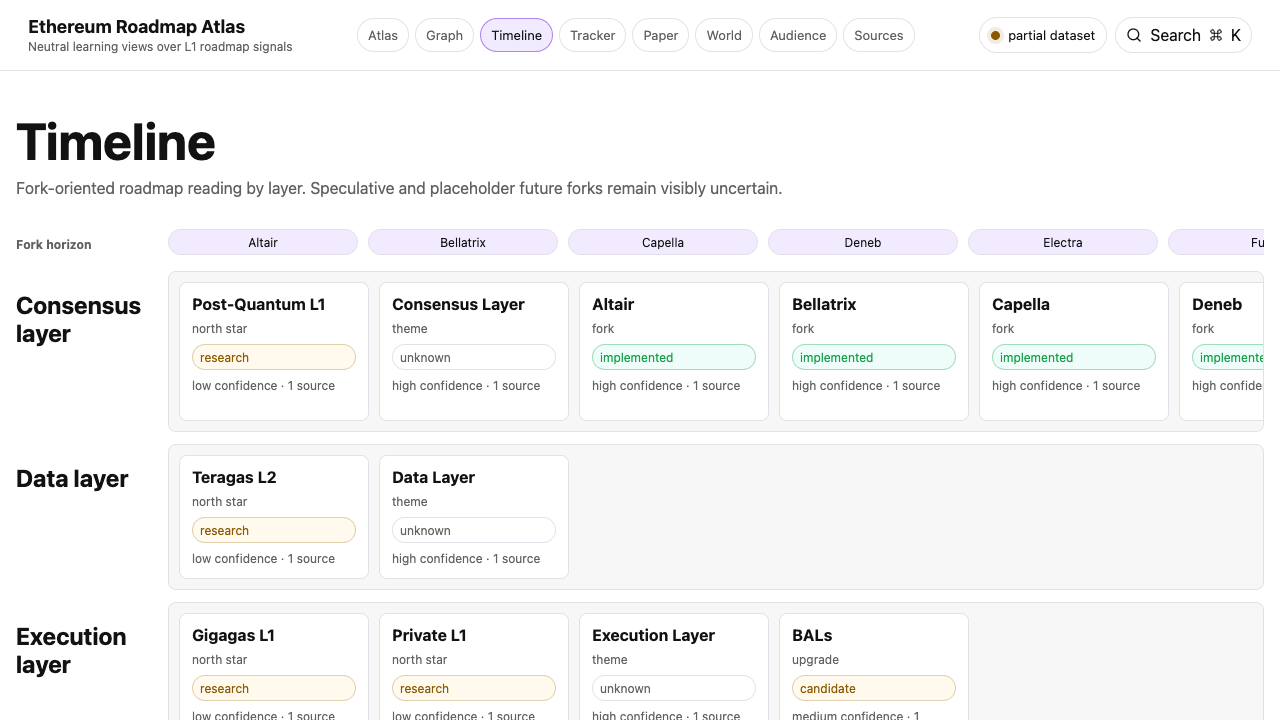Open the Bellatrix fork card
Image resolution: width=1280 pixels, height=720 pixels.
click(x=874, y=351)
